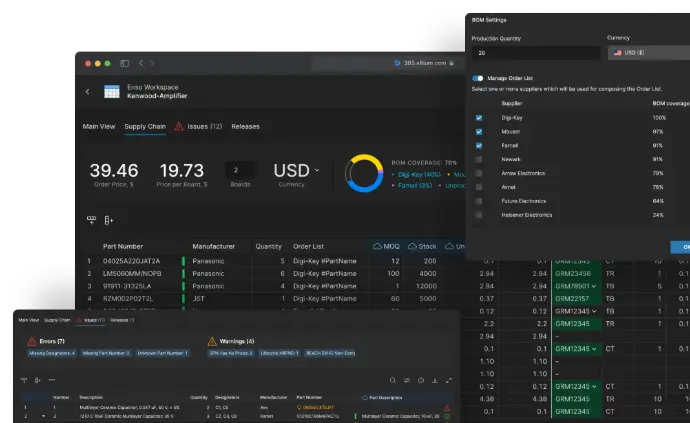Click the Warnings (4) yellow triangle icon
The image size is (690, 423).
pos(212,341)
